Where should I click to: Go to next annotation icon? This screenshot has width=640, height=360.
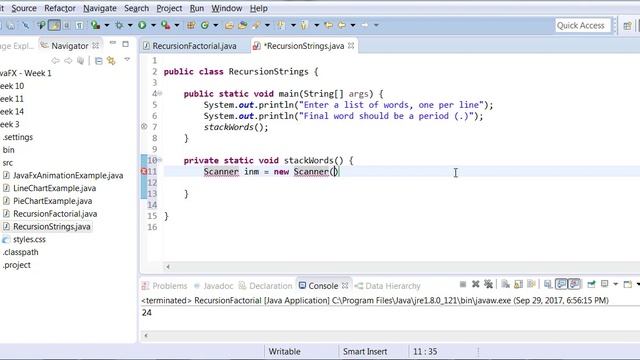[x=281, y=25]
